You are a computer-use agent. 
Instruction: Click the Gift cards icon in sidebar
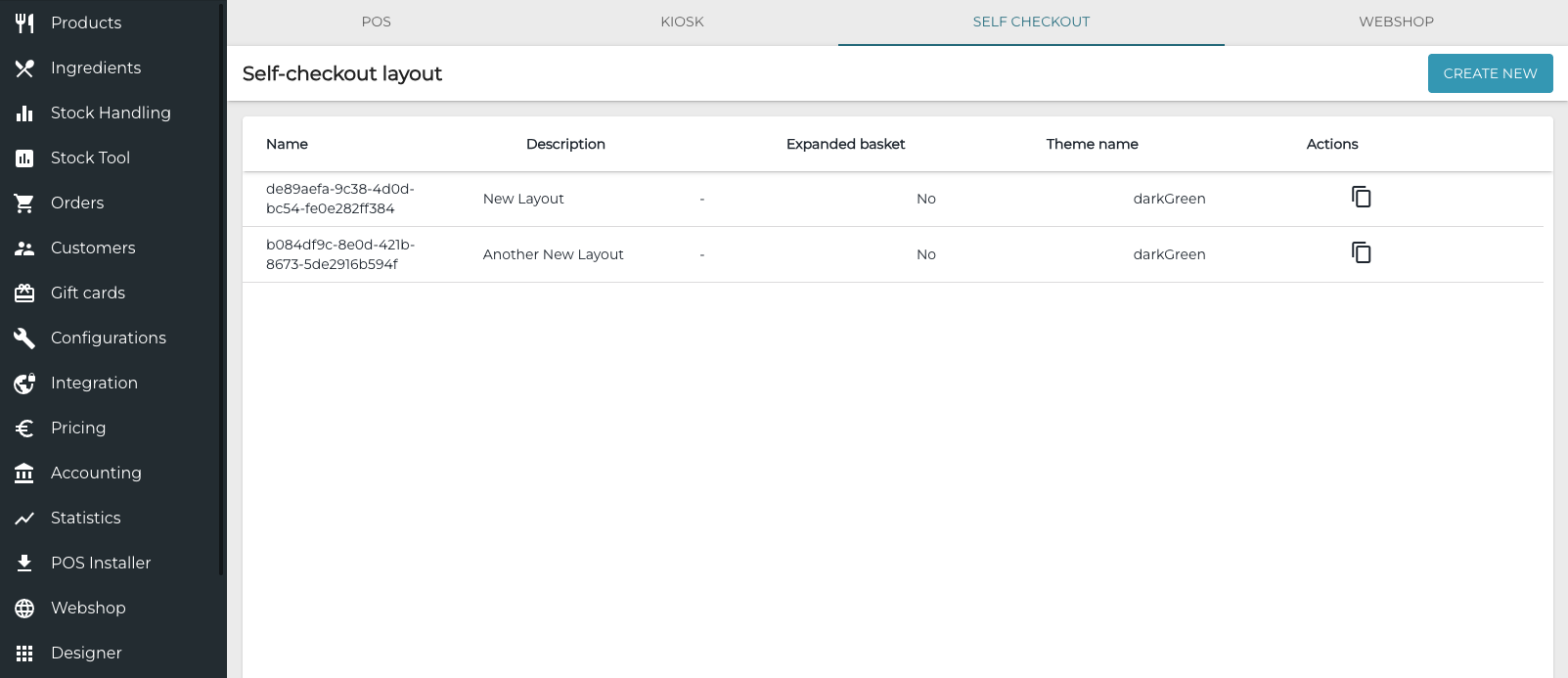click(x=24, y=293)
